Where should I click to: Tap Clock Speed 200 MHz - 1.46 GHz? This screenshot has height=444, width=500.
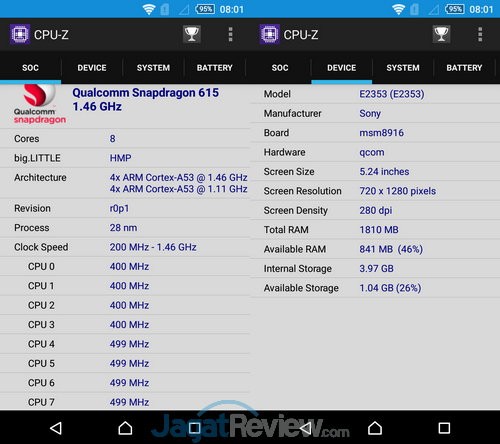(153, 247)
